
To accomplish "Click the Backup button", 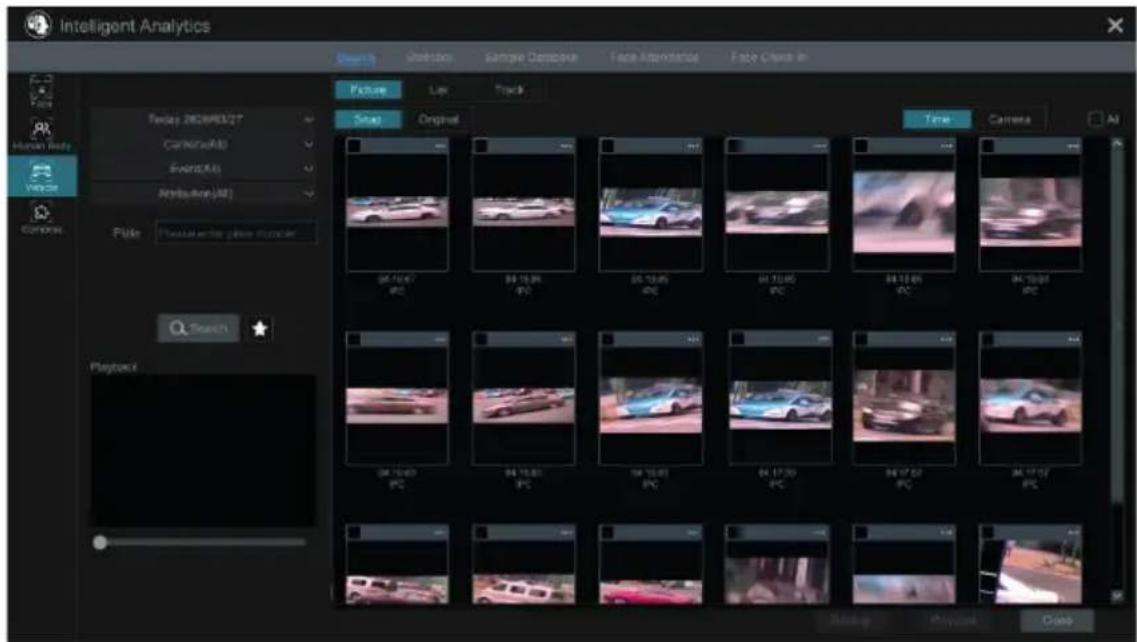I will [x=851, y=621].
